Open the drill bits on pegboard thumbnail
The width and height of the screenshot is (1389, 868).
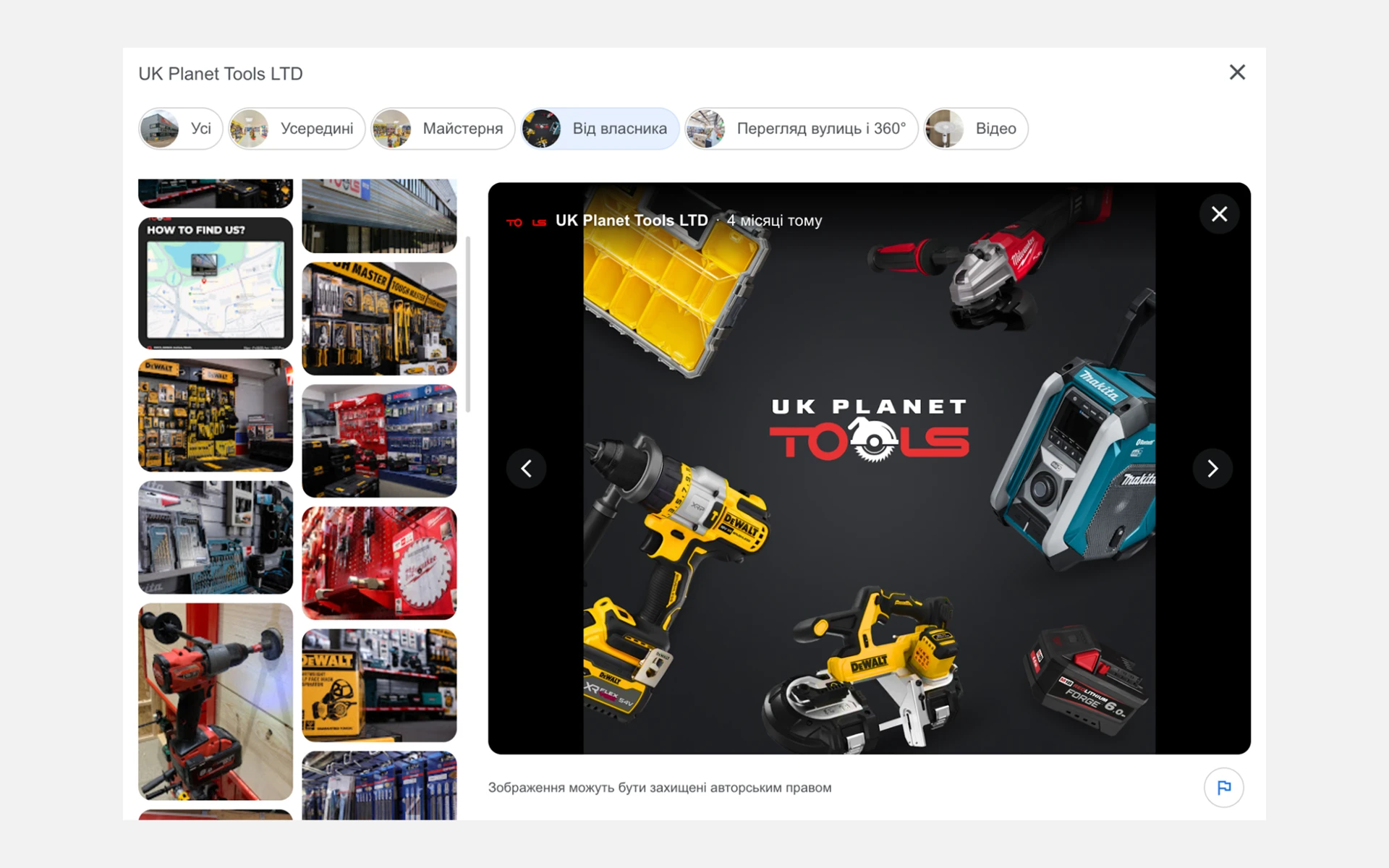point(216,537)
